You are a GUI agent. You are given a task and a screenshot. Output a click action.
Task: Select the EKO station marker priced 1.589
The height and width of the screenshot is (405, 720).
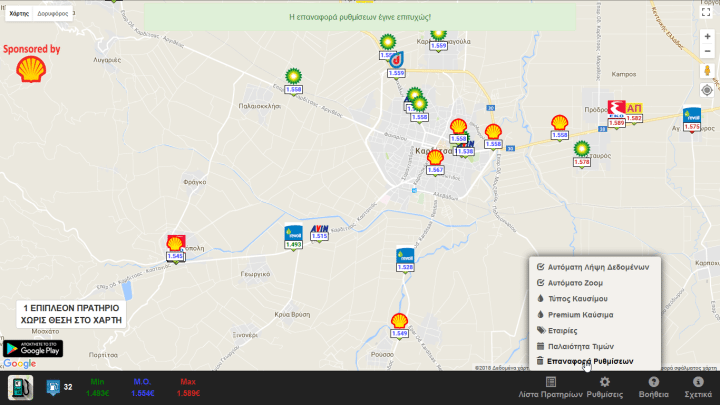click(616, 114)
